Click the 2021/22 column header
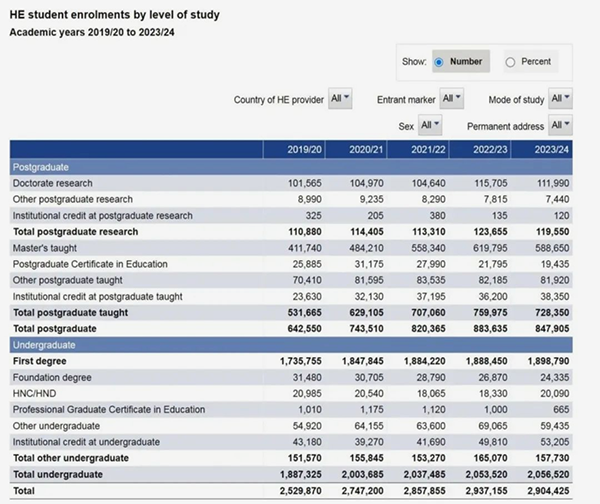Image resolution: width=600 pixels, height=504 pixels. (428, 149)
